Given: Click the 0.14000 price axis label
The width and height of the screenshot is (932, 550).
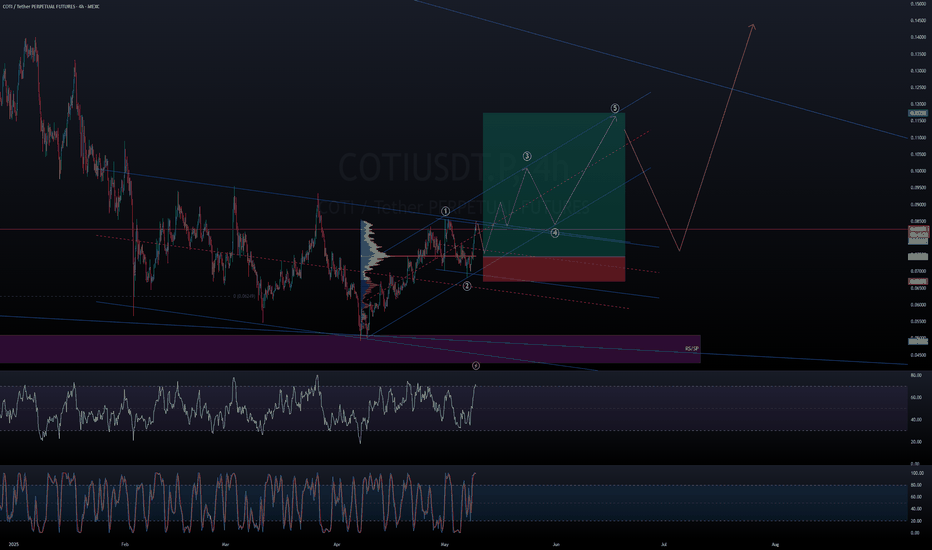Looking at the screenshot, I should tap(918, 37).
